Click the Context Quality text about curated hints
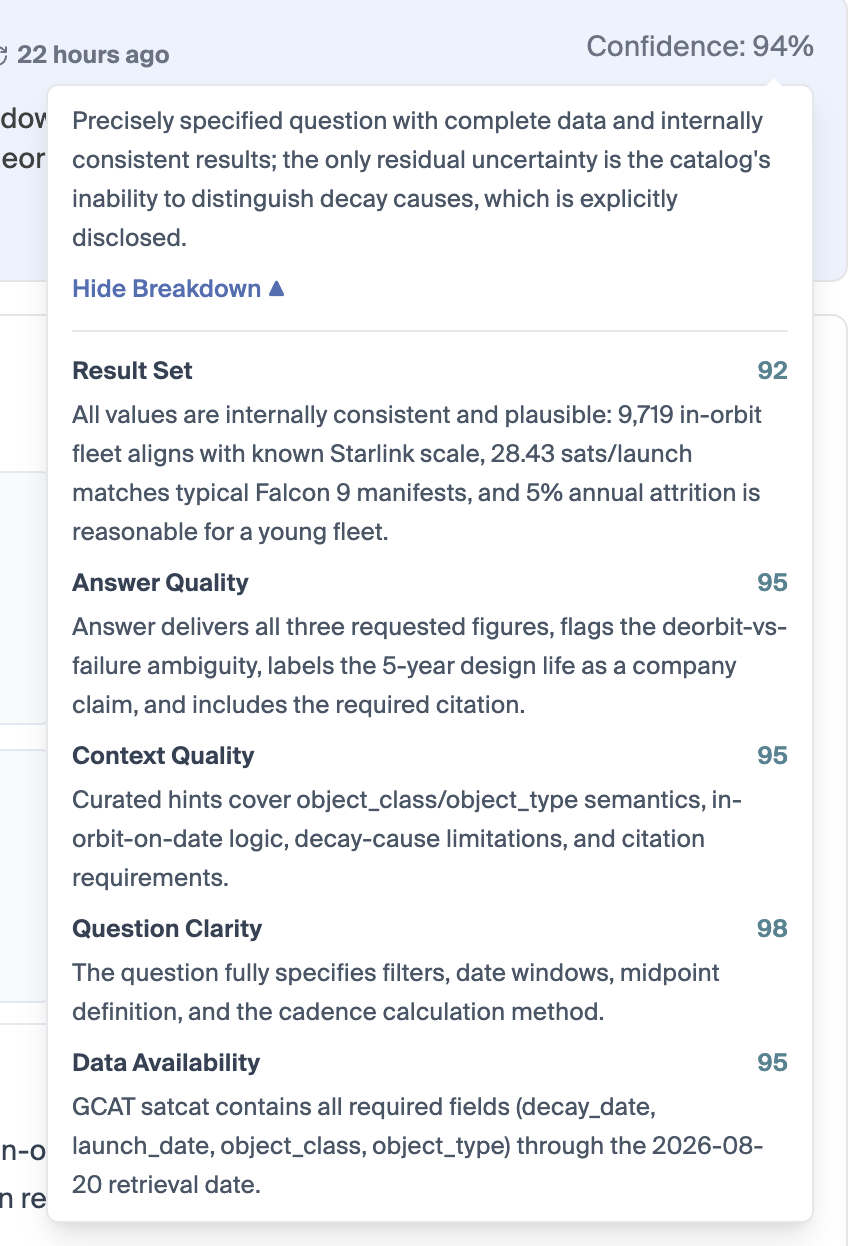 click(408, 840)
